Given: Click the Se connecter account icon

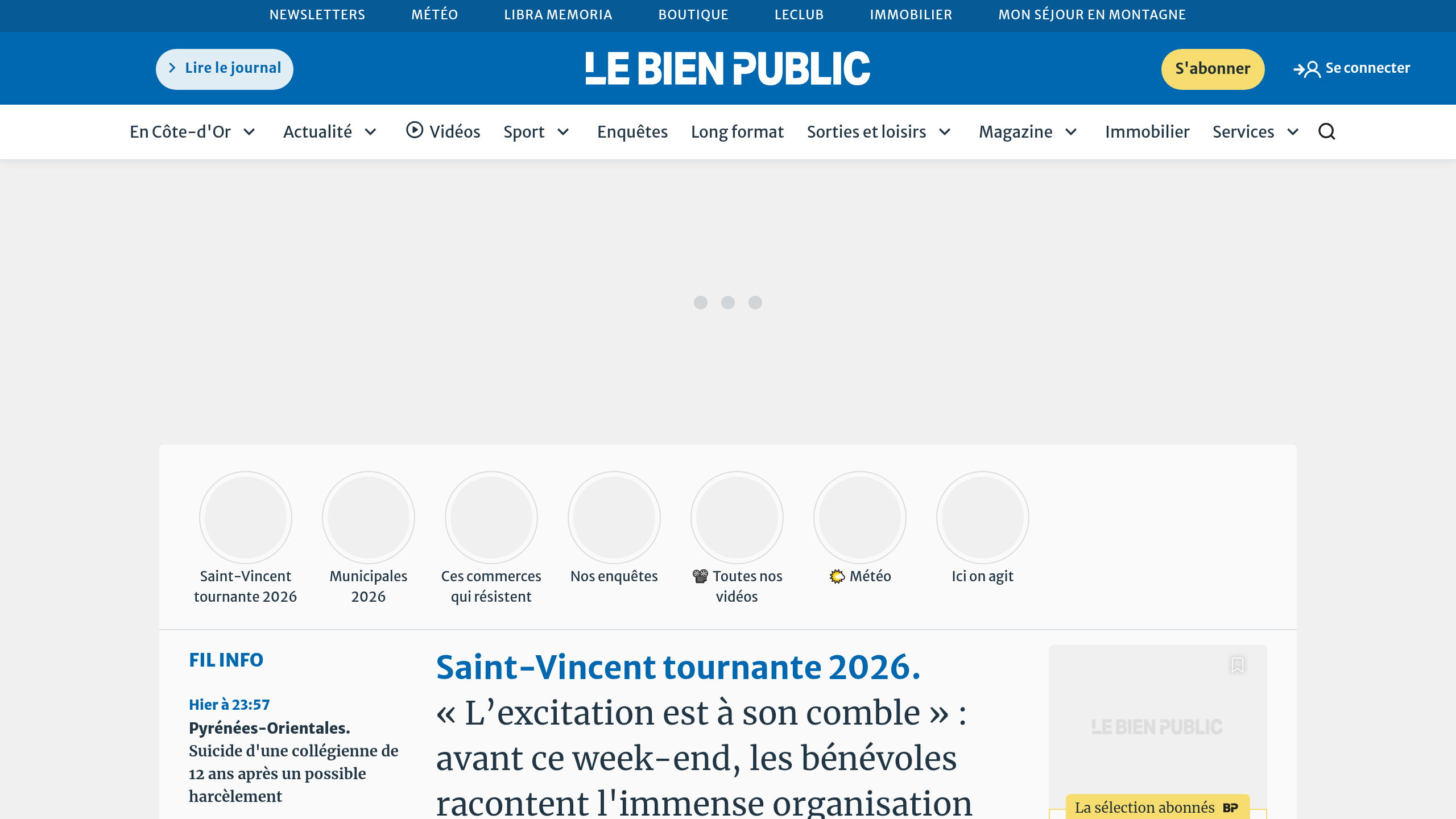Looking at the screenshot, I should tap(1308, 68).
